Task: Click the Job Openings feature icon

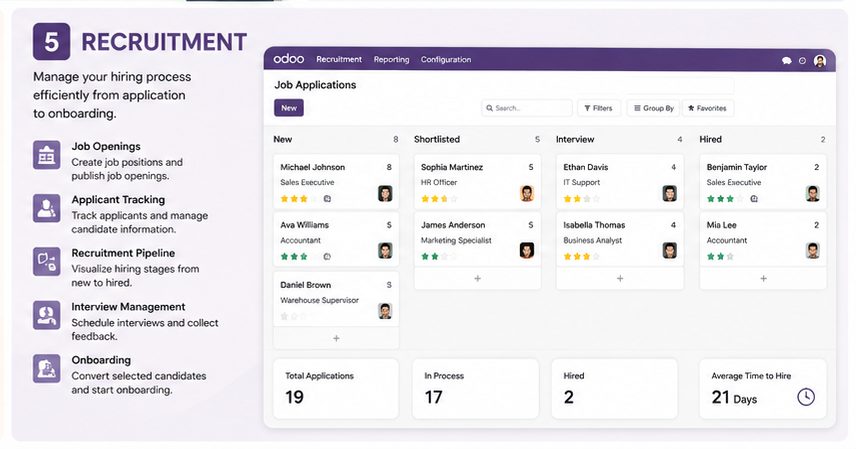Action: 46,155
